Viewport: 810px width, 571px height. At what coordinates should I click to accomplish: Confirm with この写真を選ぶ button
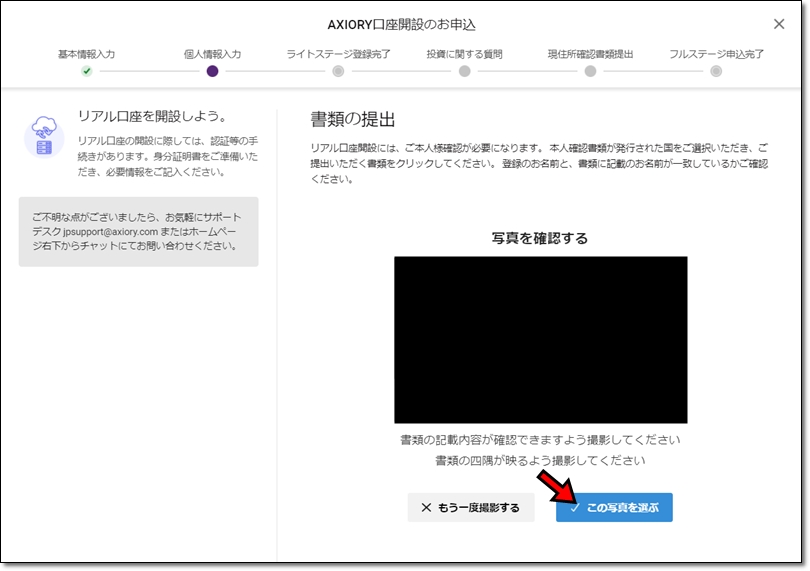click(x=614, y=507)
